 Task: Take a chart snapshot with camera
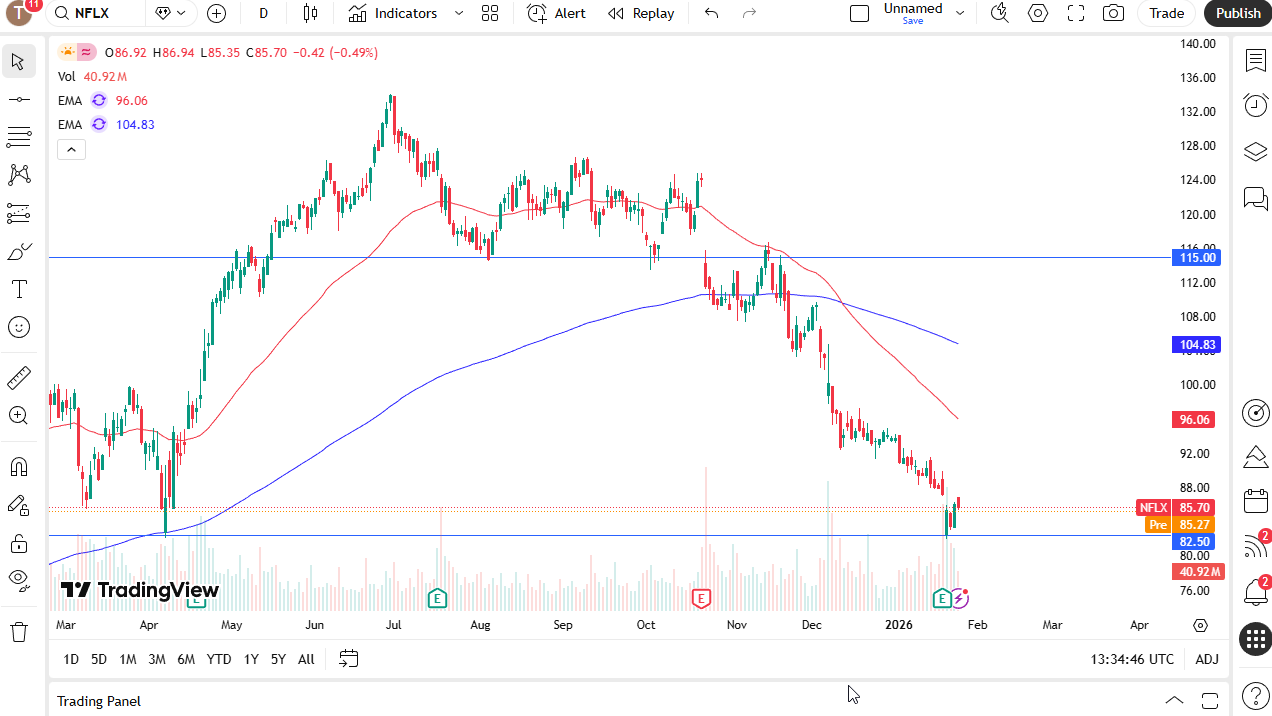click(1113, 13)
